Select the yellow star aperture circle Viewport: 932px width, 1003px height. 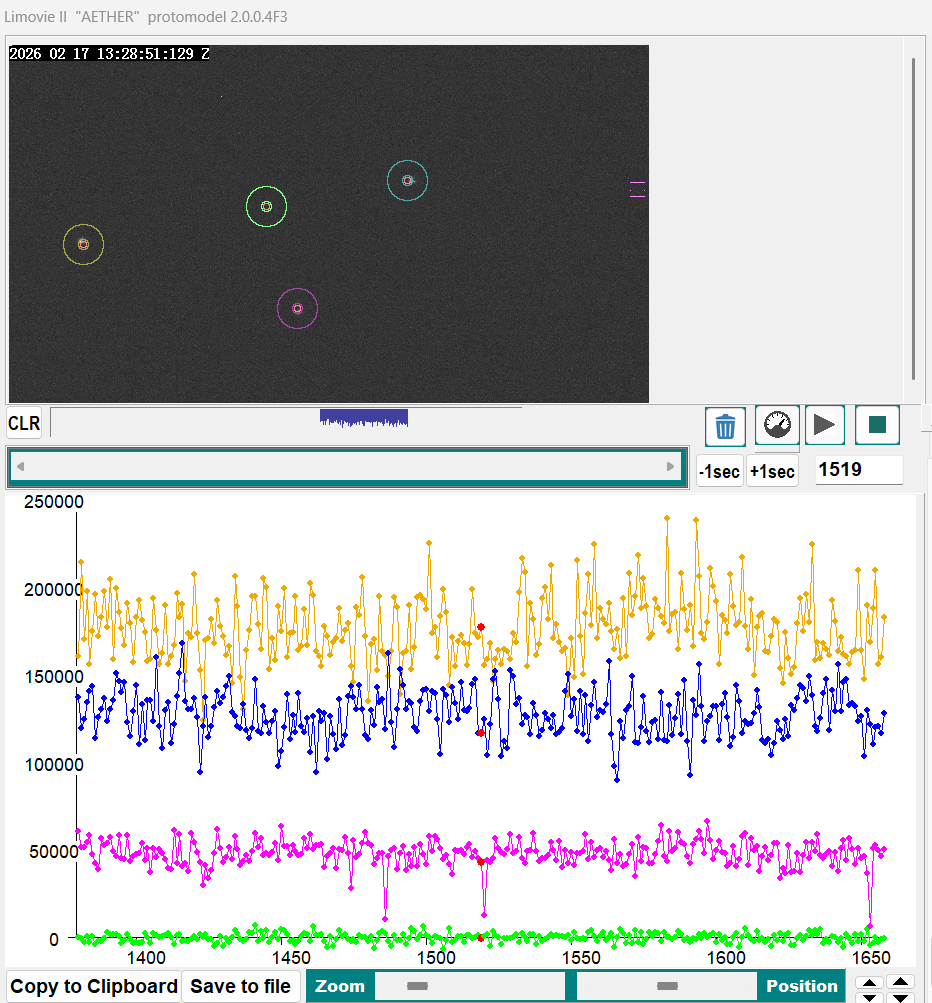coord(83,244)
